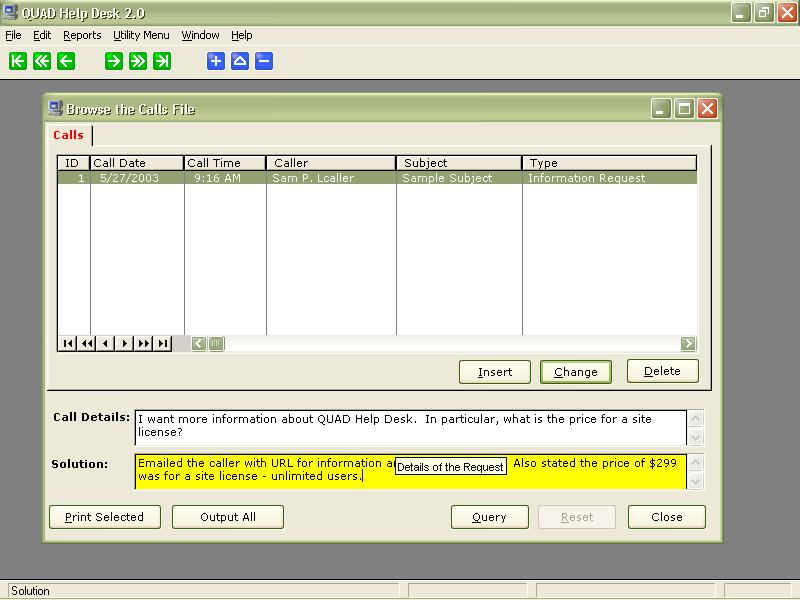Click Solution field scrollbar up arrow

tap(695, 463)
